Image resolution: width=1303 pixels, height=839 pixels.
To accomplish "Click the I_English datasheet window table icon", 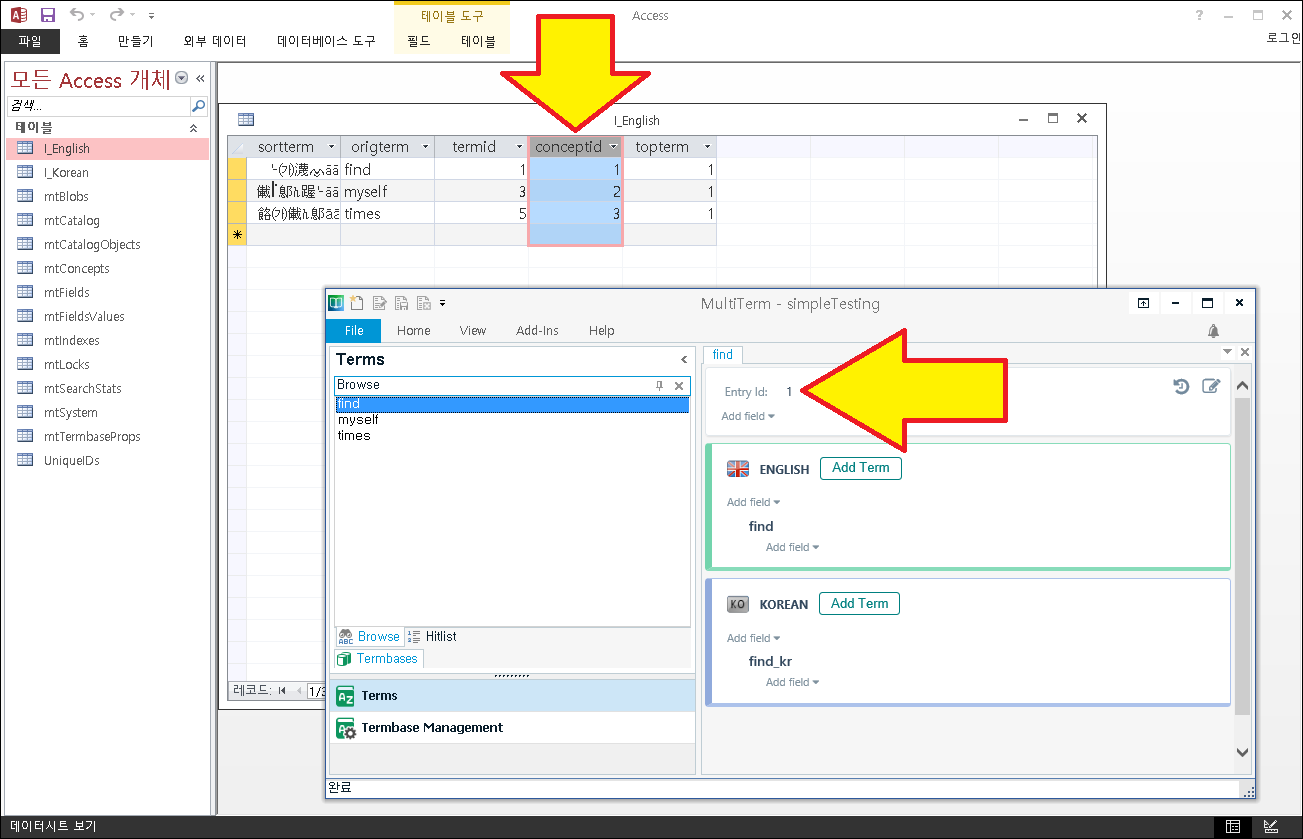I will click(246, 119).
